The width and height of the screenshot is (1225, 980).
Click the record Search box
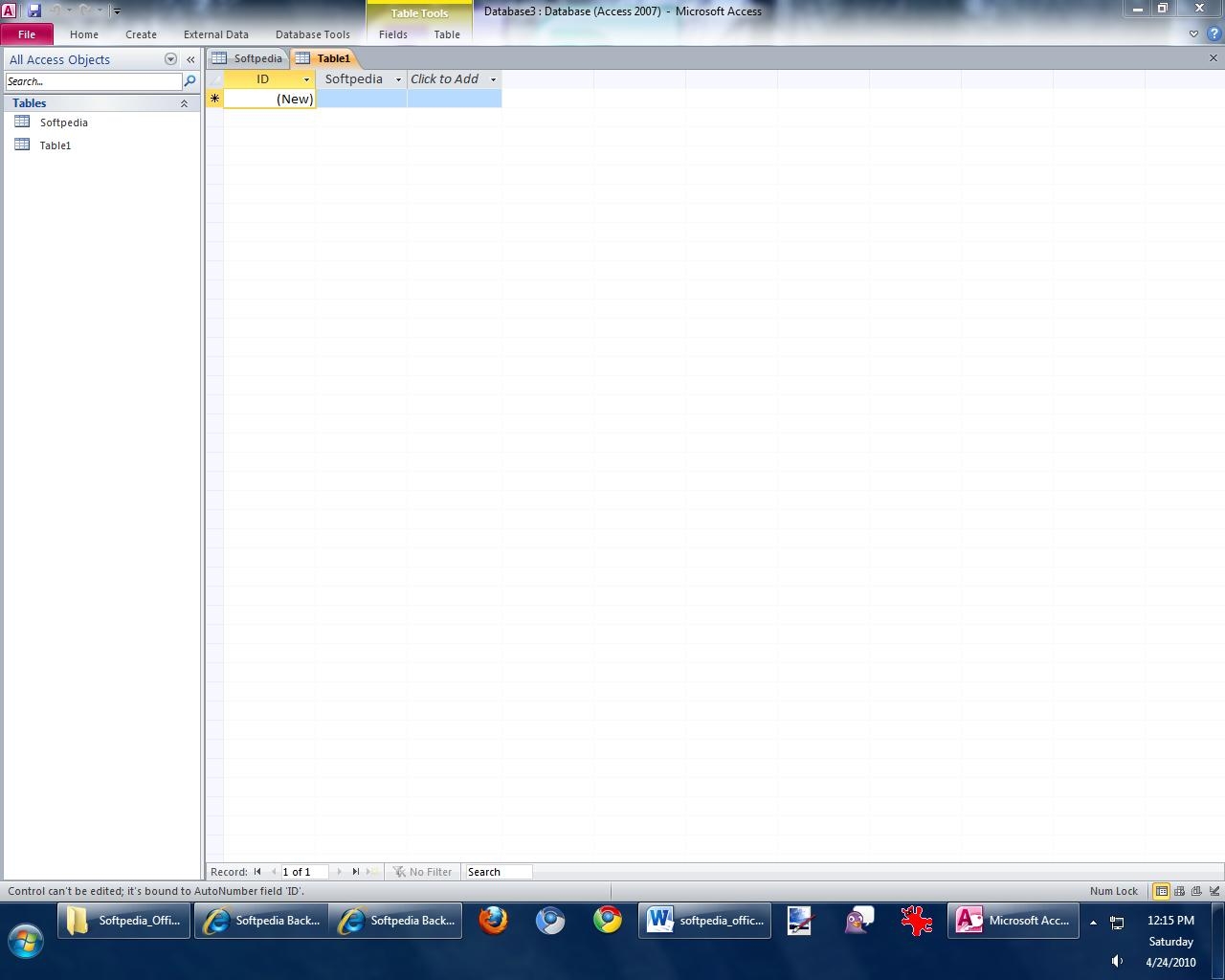(498, 872)
